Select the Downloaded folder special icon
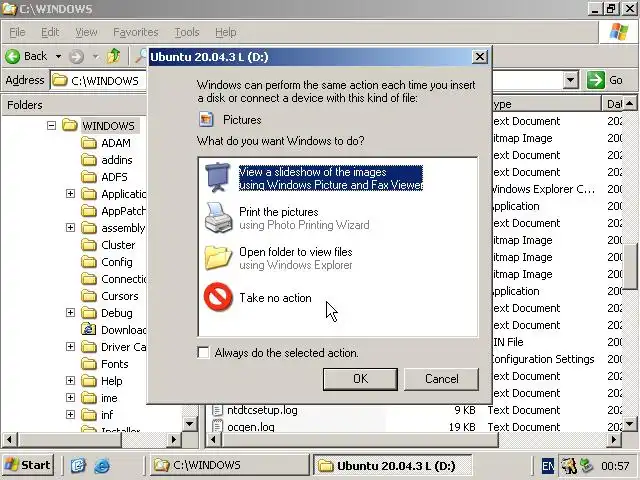Image resolution: width=640 pixels, height=480 pixels. (x=89, y=329)
